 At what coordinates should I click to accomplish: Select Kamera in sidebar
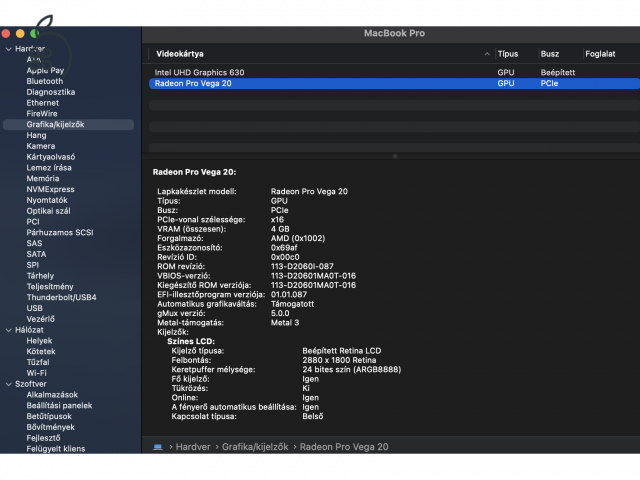tap(41, 146)
